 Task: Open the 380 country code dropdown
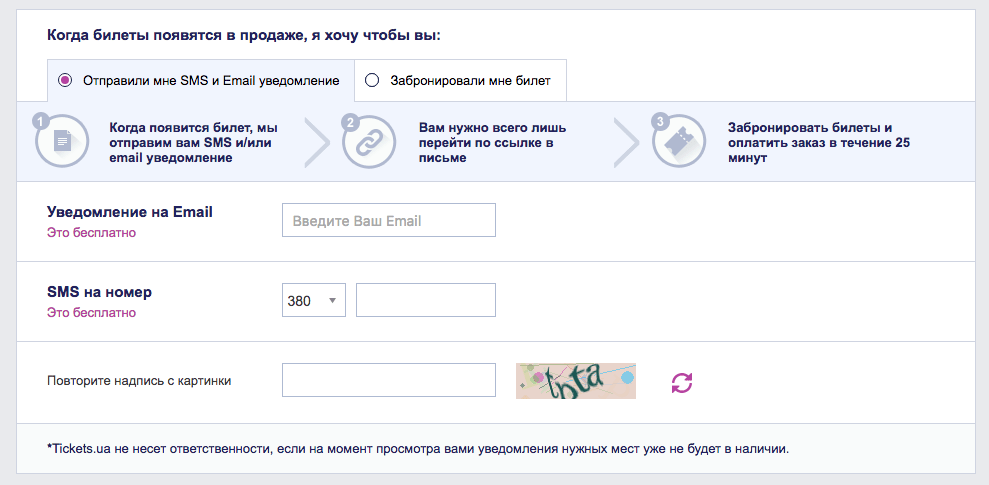314,300
